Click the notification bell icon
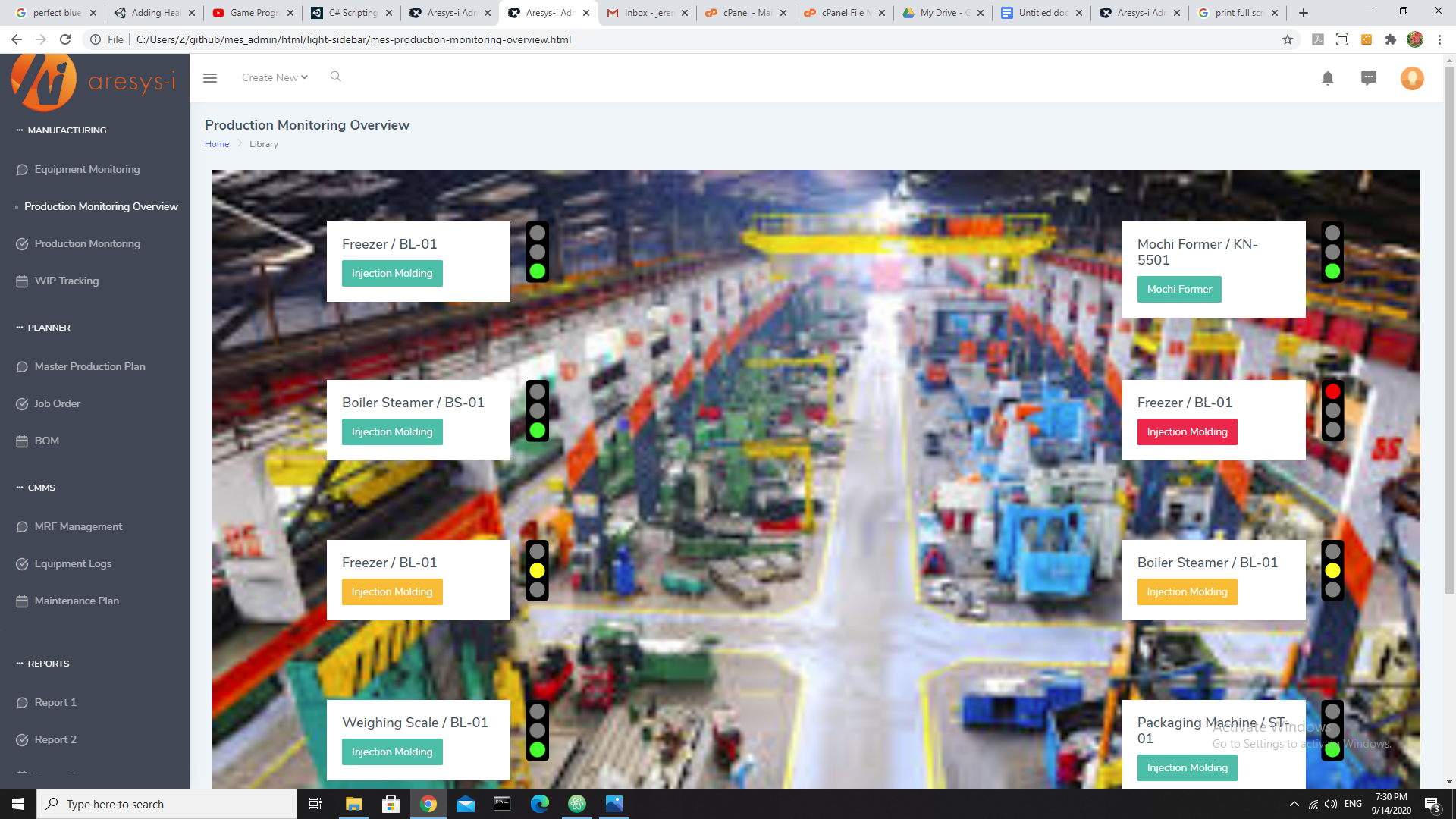This screenshot has width=1456, height=819. click(x=1327, y=78)
